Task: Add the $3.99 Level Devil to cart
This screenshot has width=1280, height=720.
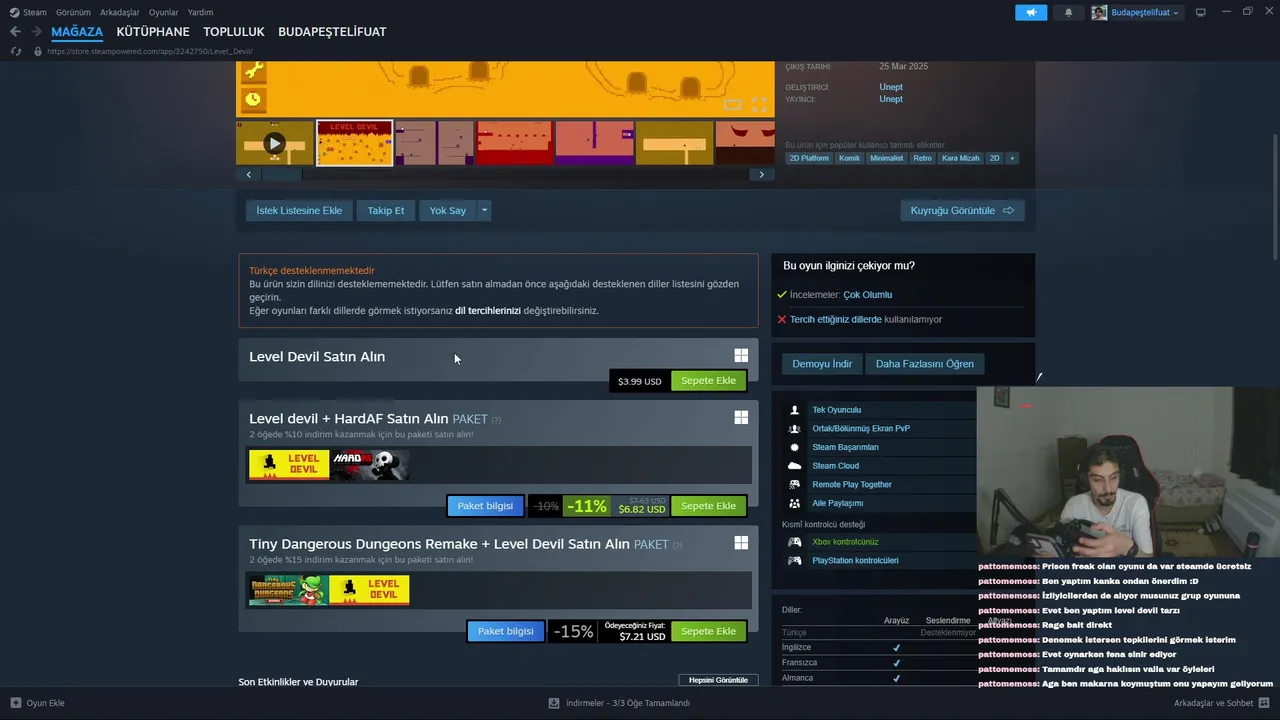Action: 708,381
